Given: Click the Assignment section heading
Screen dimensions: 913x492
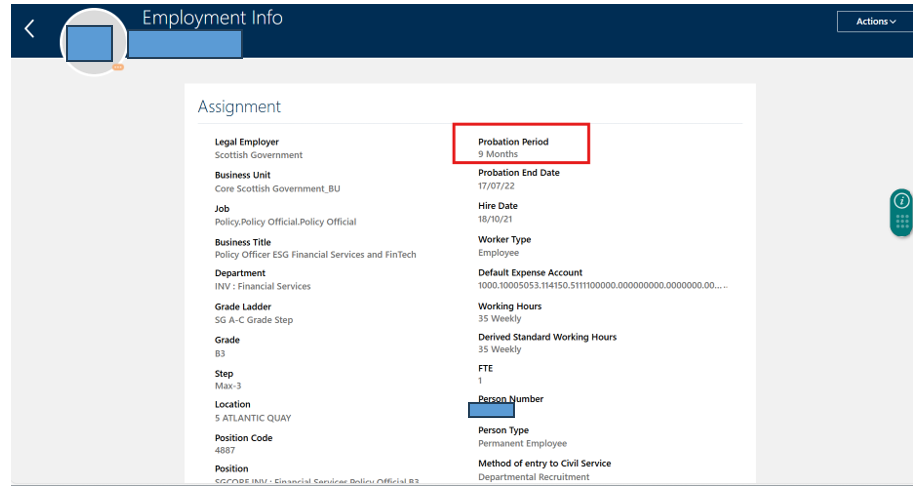Looking at the screenshot, I should [x=239, y=107].
